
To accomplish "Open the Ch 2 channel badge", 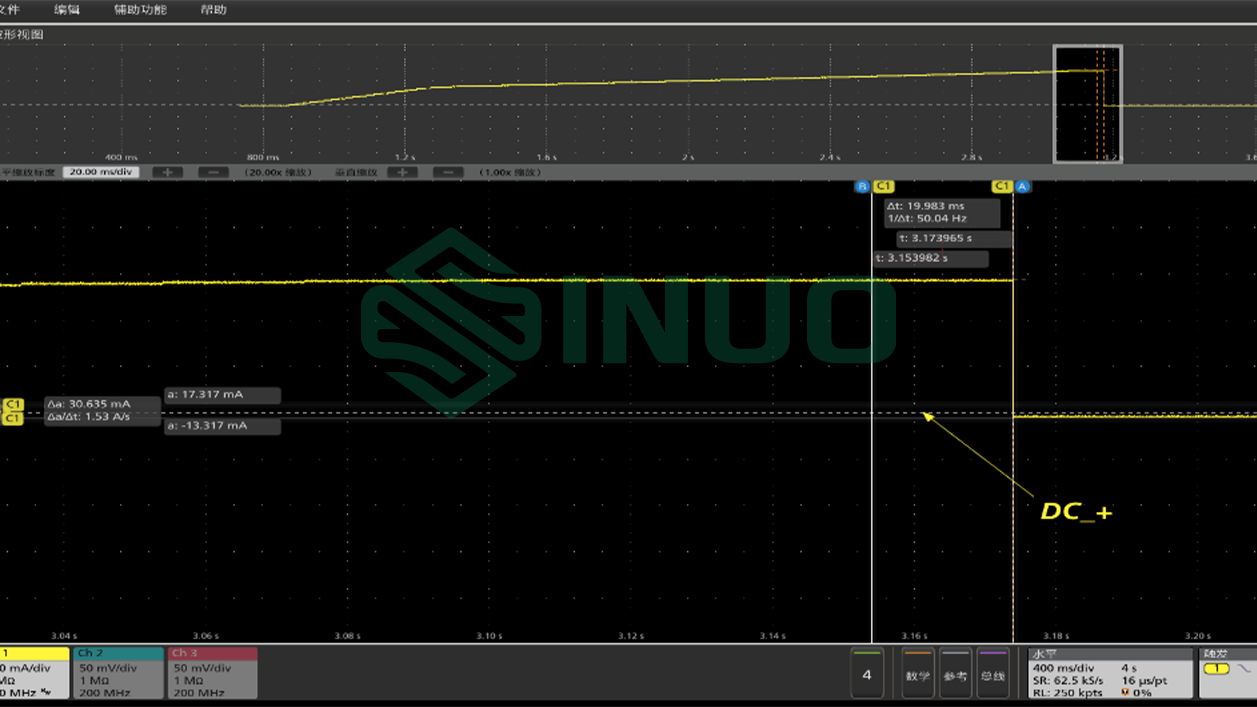I will pyautogui.click(x=117, y=673).
